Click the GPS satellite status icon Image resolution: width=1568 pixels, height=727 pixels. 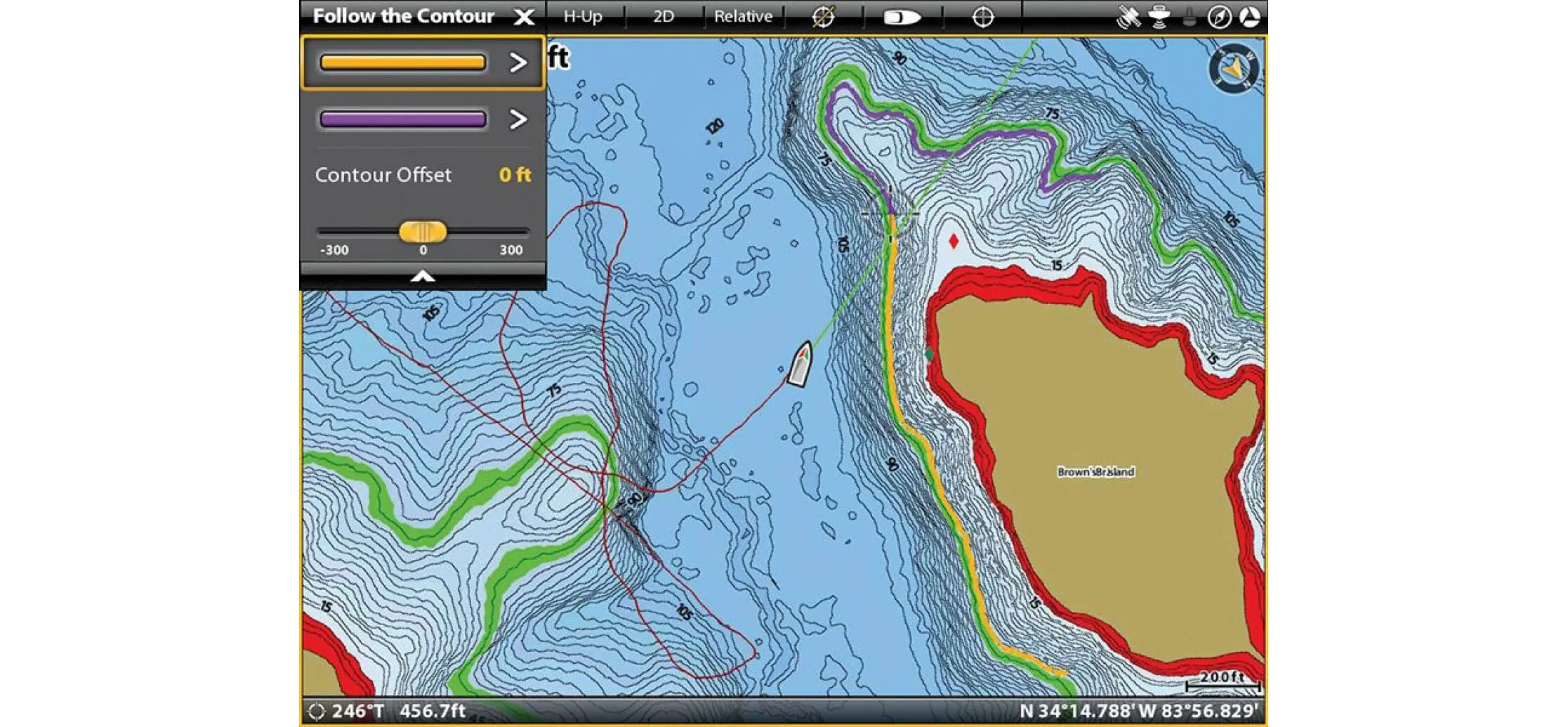pos(1128,17)
